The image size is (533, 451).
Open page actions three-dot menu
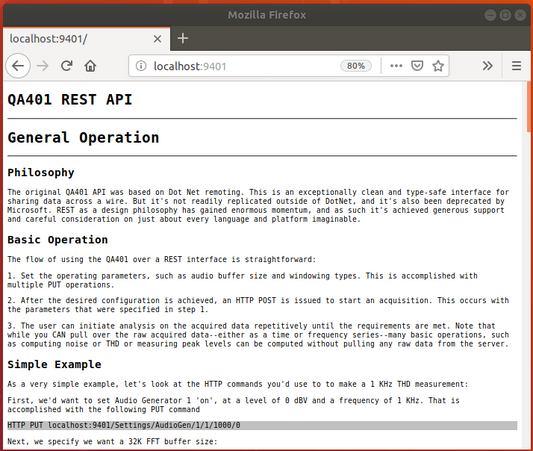[396, 66]
